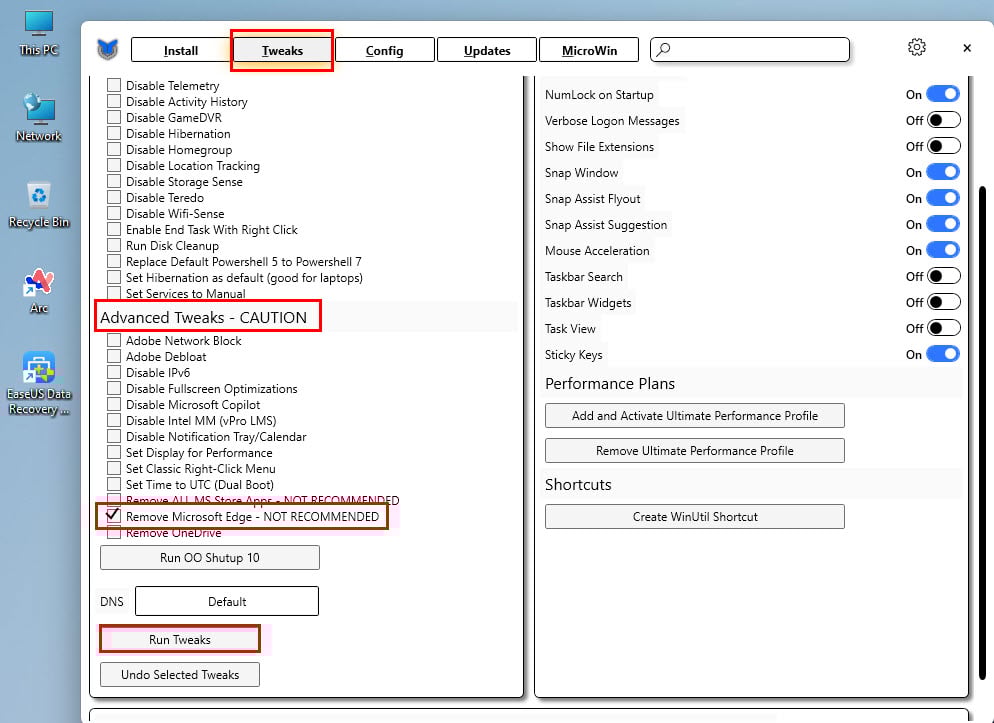Check Disable Fullscreen Optimizations
Viewport: 994px width, 723px height.
point(114,388)
